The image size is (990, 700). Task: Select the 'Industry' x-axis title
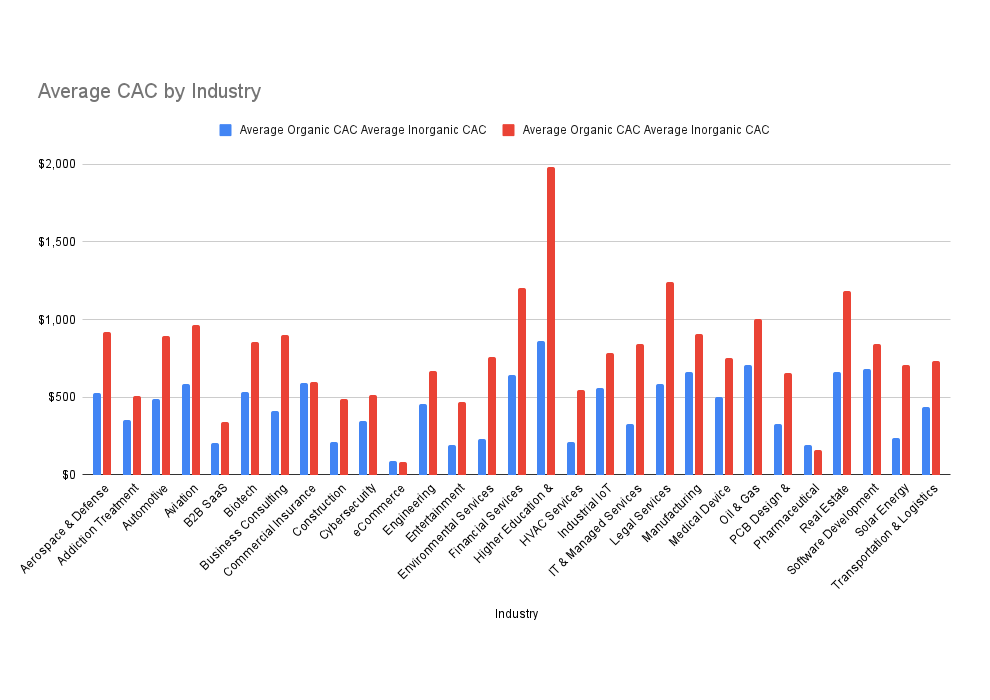pos(516,614)
